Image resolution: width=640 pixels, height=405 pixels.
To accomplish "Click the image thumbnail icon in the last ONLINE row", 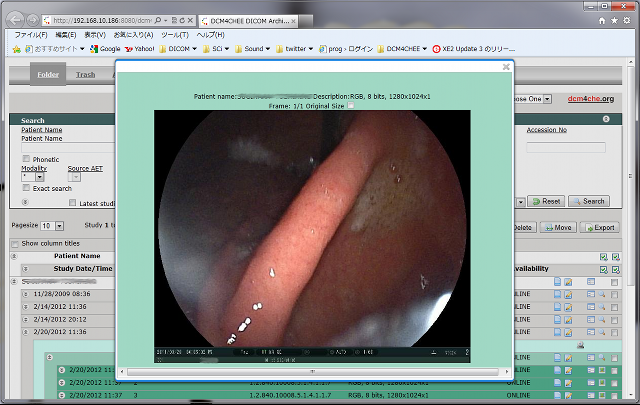I will (602, 395).
